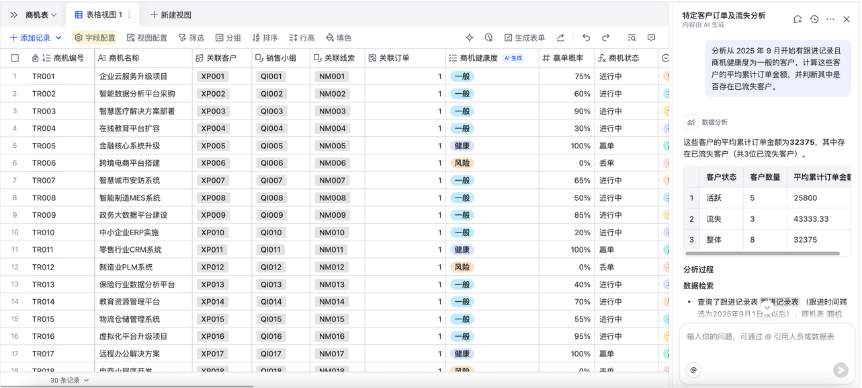Select the 90% win rate cell of TR003
This screenshot has height=388, width=862.
[x=566, y=111]
